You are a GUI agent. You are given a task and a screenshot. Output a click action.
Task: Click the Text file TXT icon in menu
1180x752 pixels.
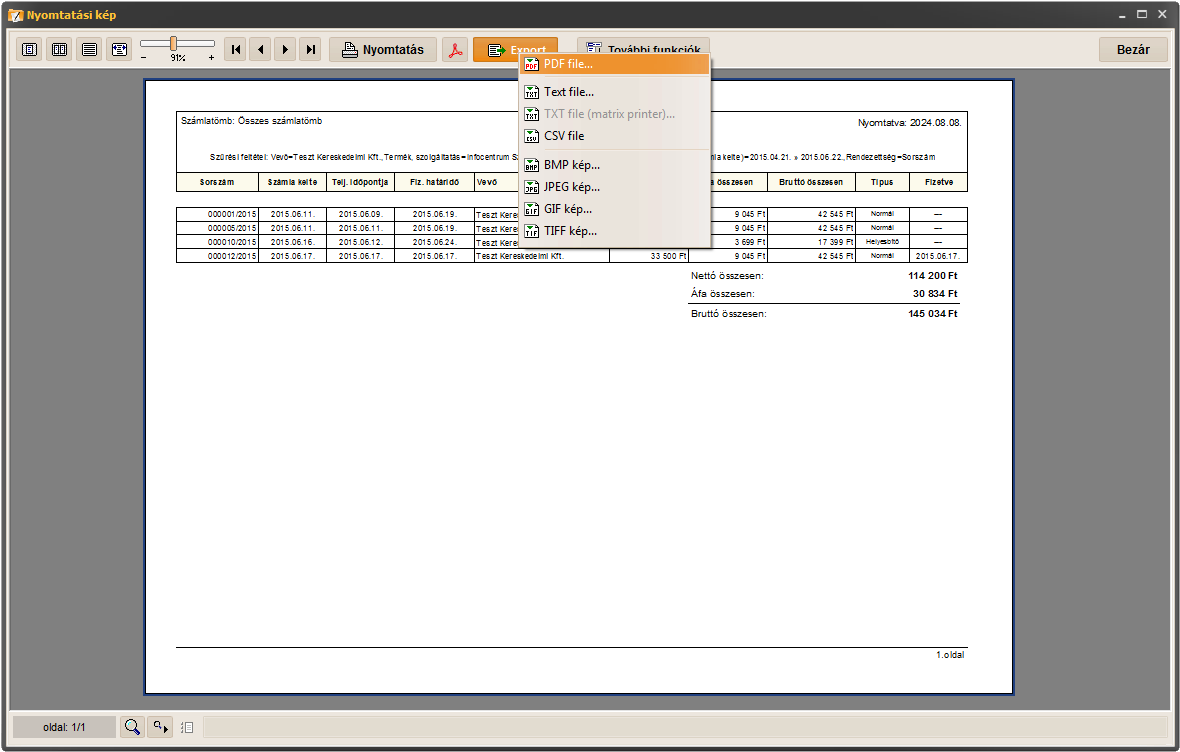coord(531,92)
